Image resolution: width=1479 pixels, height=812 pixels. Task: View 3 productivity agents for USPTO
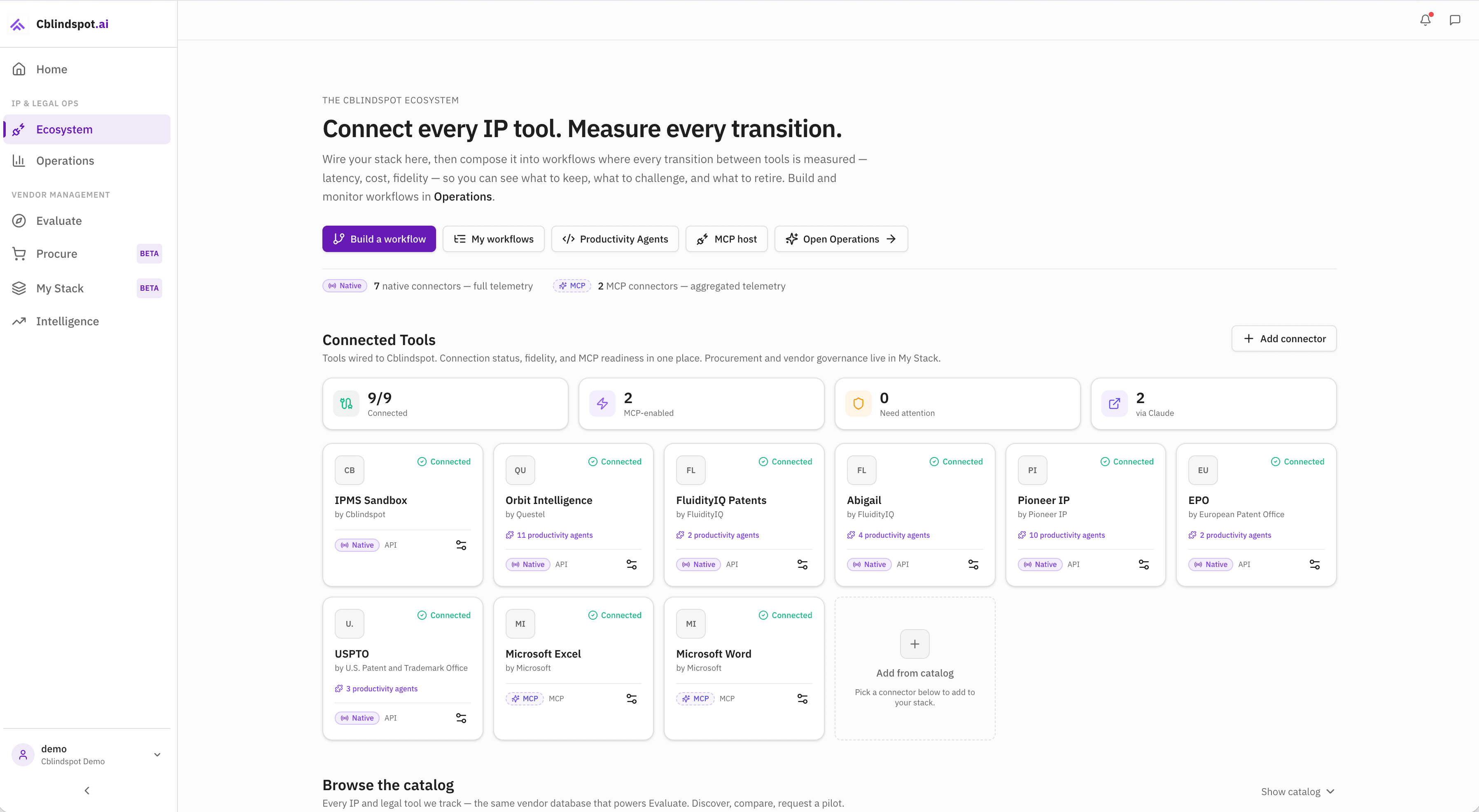(377, 688)
